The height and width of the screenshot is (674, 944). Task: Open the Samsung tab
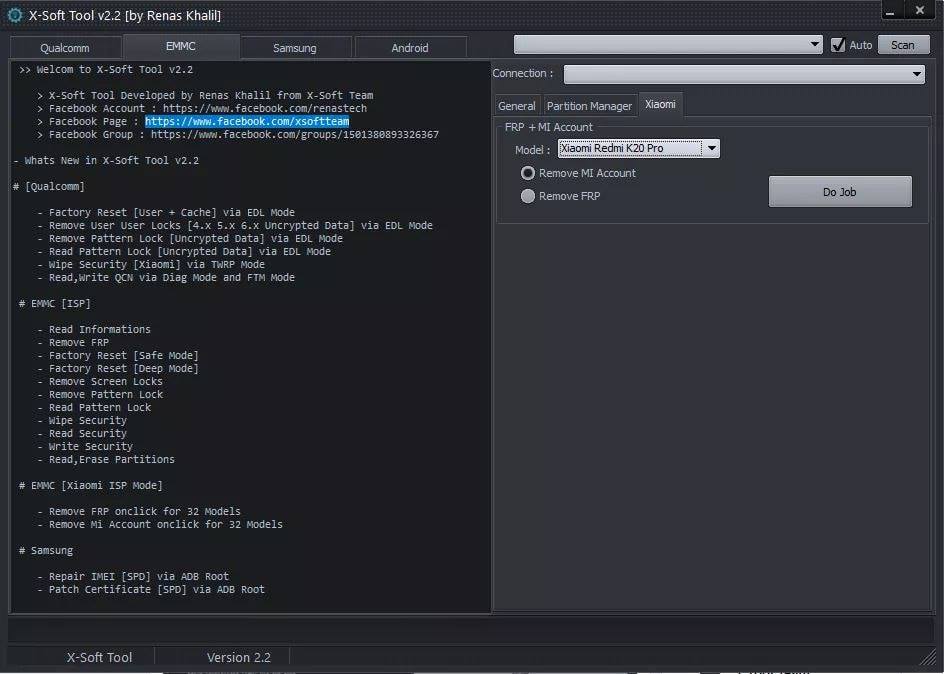[x=294, y=48]
